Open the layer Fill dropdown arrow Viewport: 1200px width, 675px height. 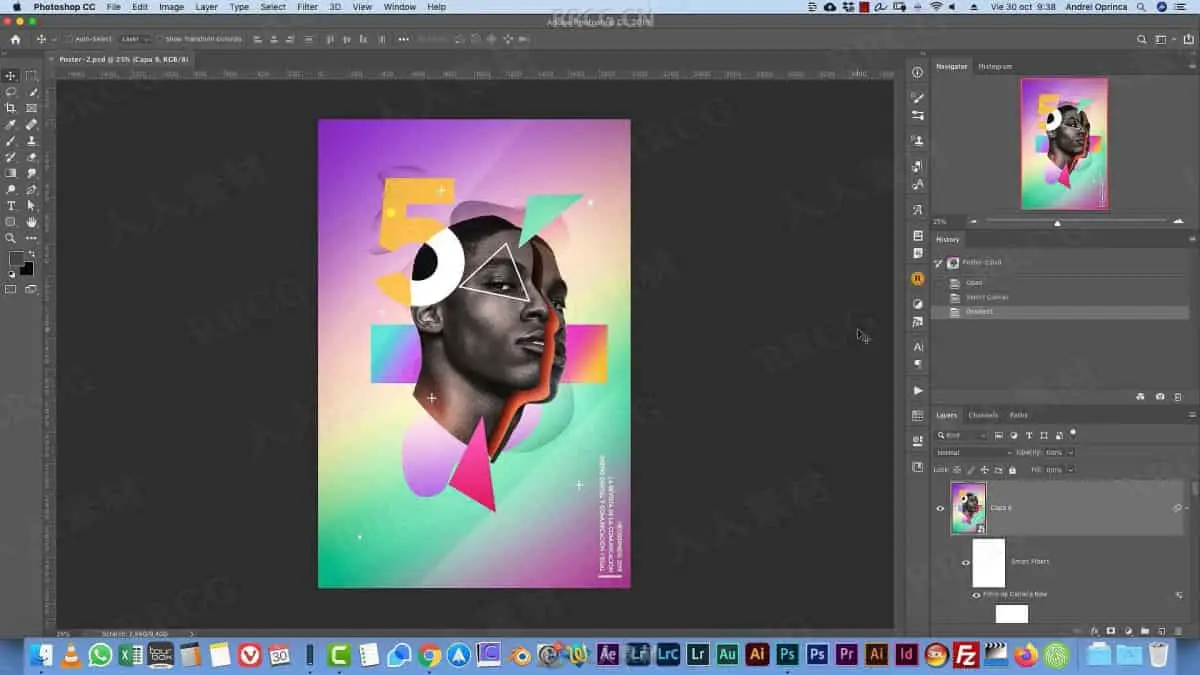coord(1071,469)
